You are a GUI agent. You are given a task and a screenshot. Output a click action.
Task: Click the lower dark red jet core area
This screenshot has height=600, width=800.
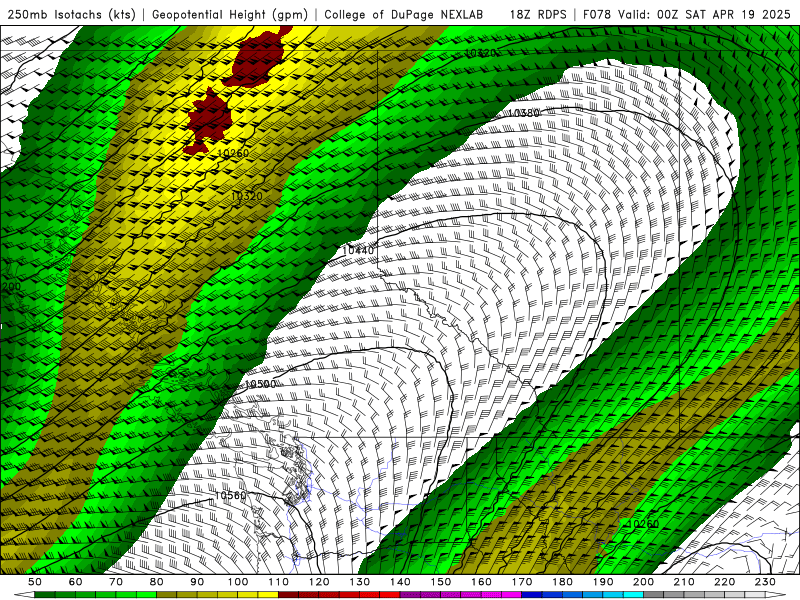pyautogui.click(x=208, y=121)
